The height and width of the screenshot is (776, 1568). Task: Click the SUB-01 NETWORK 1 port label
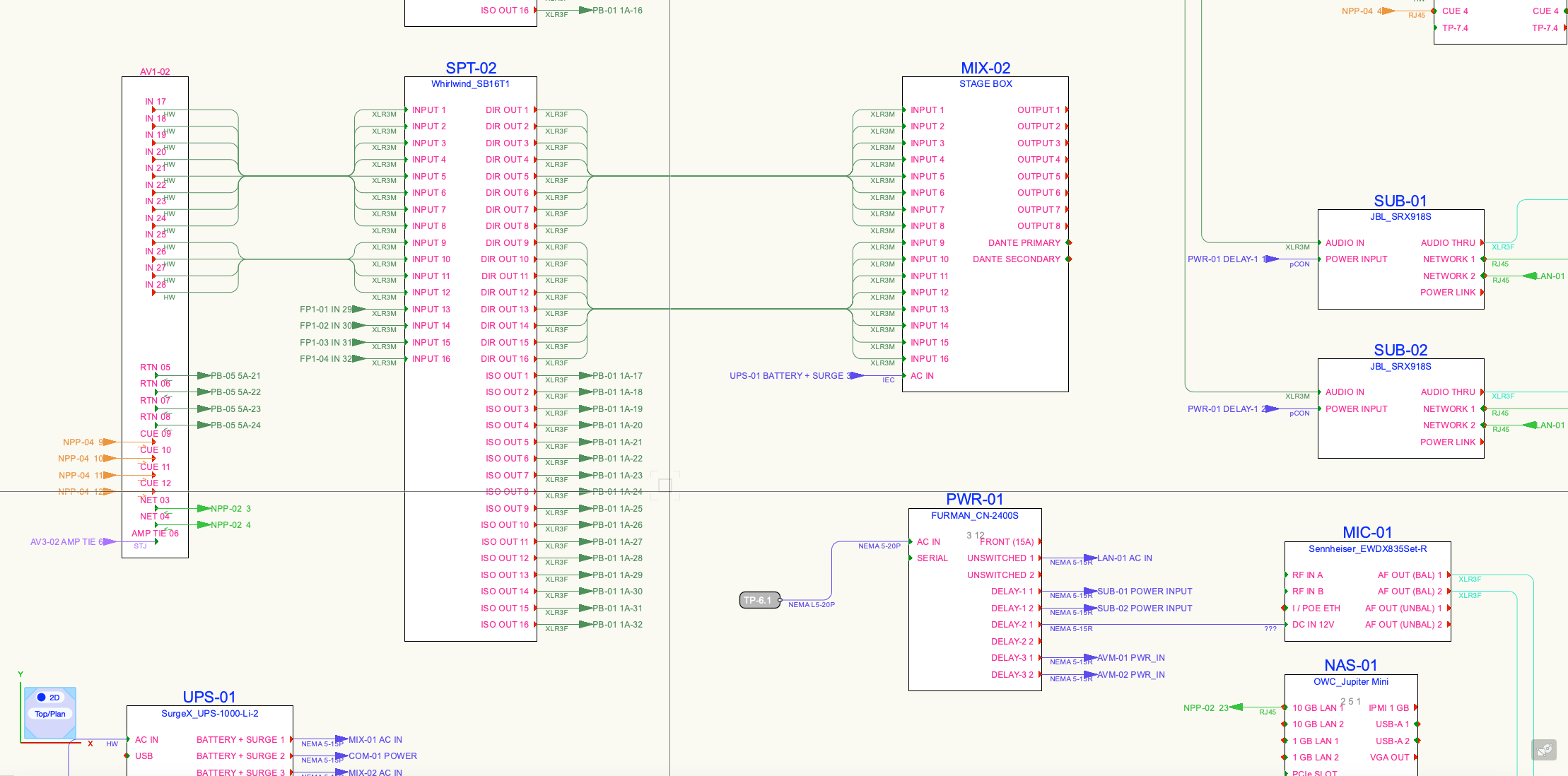pyautogui.click(x=1449, y=259)
